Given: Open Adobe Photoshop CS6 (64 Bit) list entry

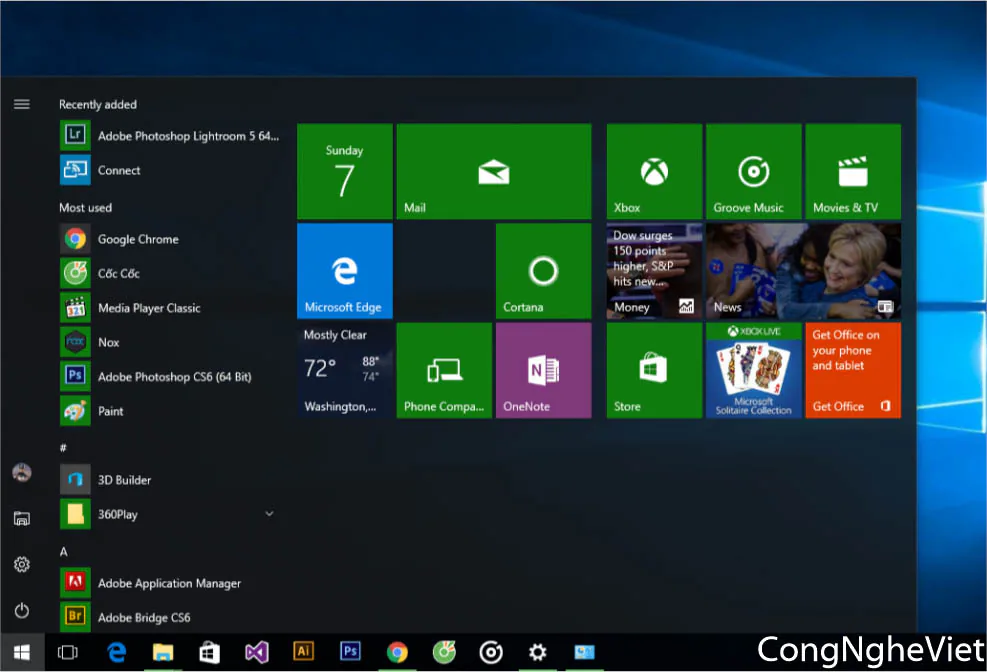Looking at the screenshot, I should coord(170,377).
